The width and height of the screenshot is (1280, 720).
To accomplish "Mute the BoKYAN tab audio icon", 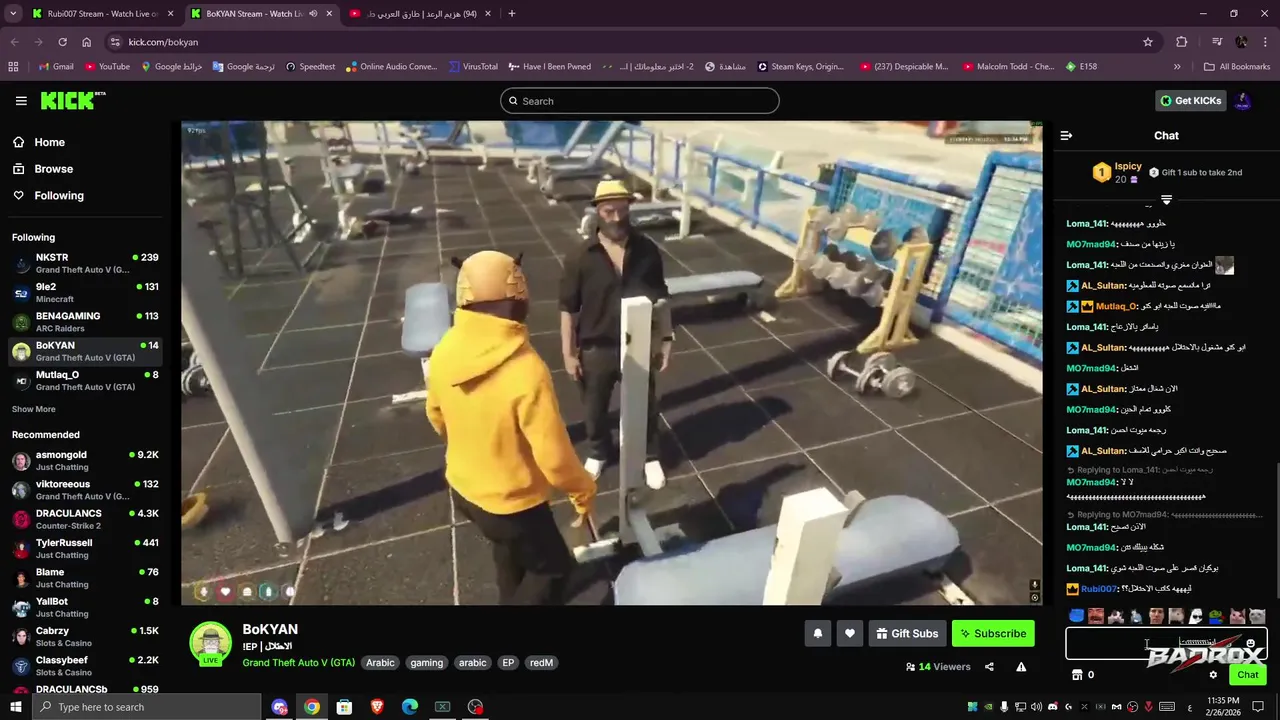I will click(314, 14).
